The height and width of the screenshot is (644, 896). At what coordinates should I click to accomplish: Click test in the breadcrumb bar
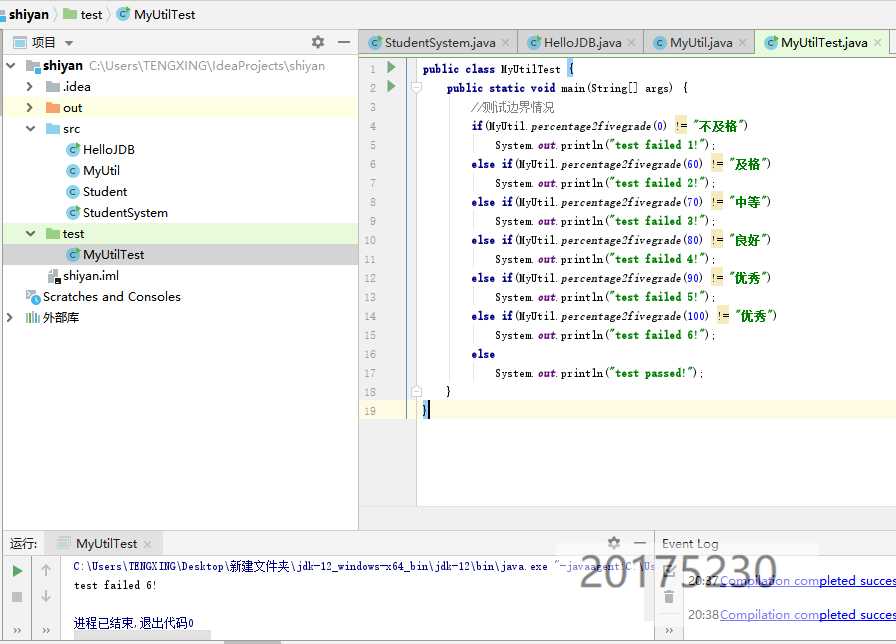point(91,14)
